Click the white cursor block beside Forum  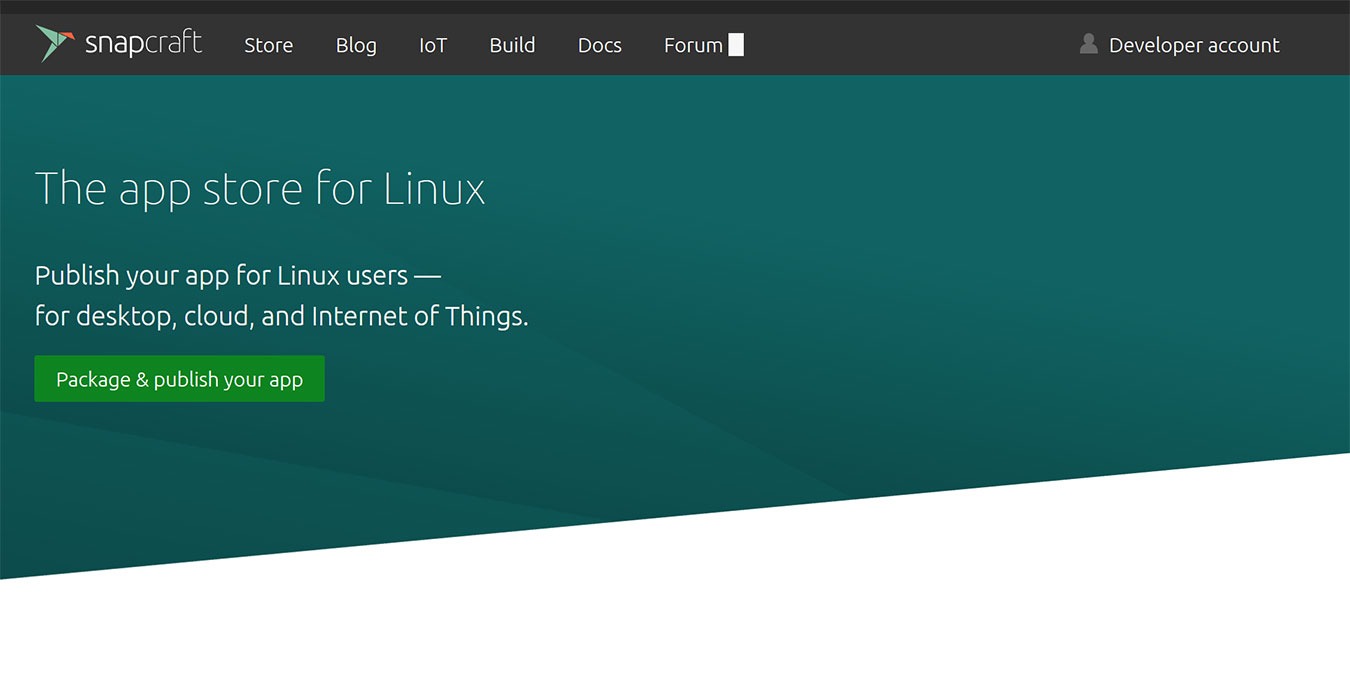click(736, 43)
